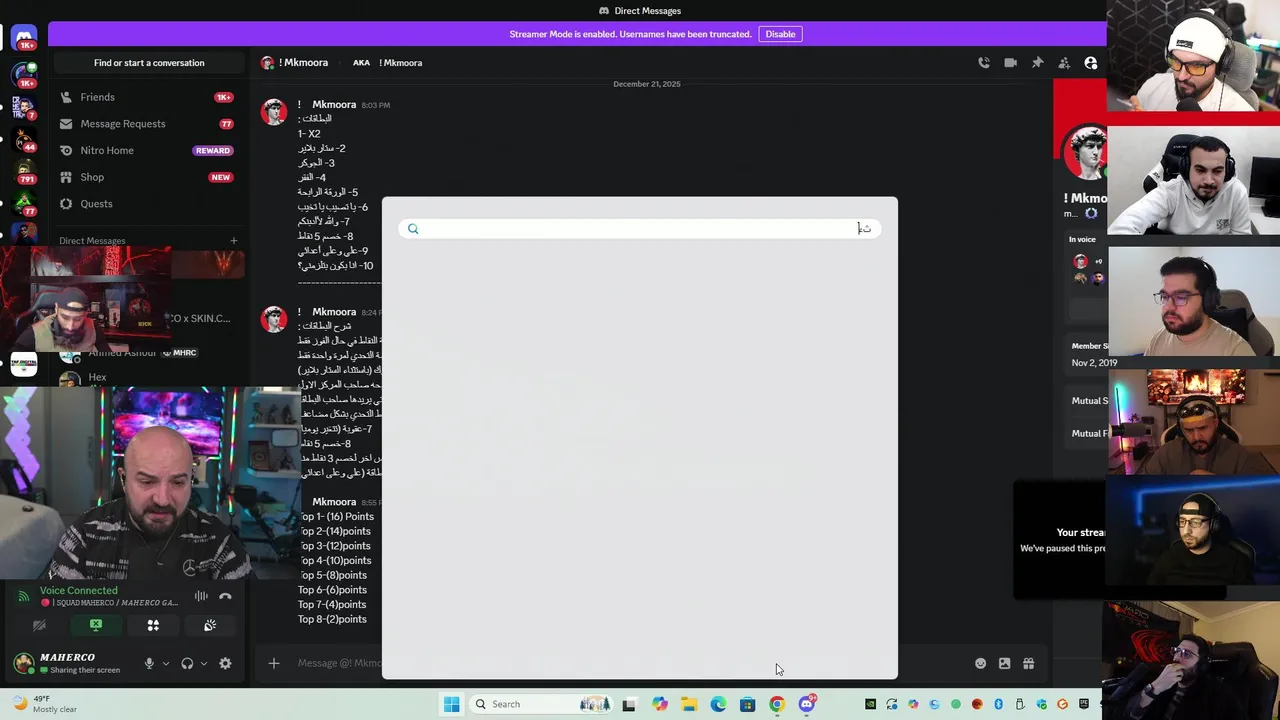Add friends to this DM
Viewport: 1280px width, 720px height.
[x=1064, y=63]
